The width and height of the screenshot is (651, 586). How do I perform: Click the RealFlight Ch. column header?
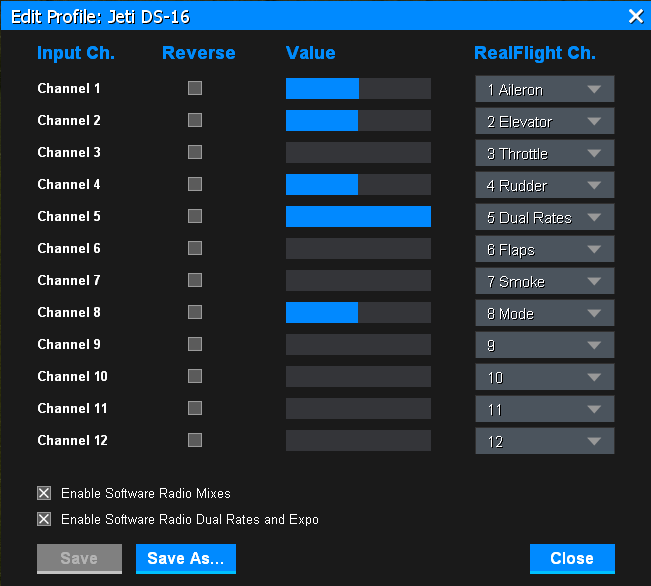click(535, 54)
